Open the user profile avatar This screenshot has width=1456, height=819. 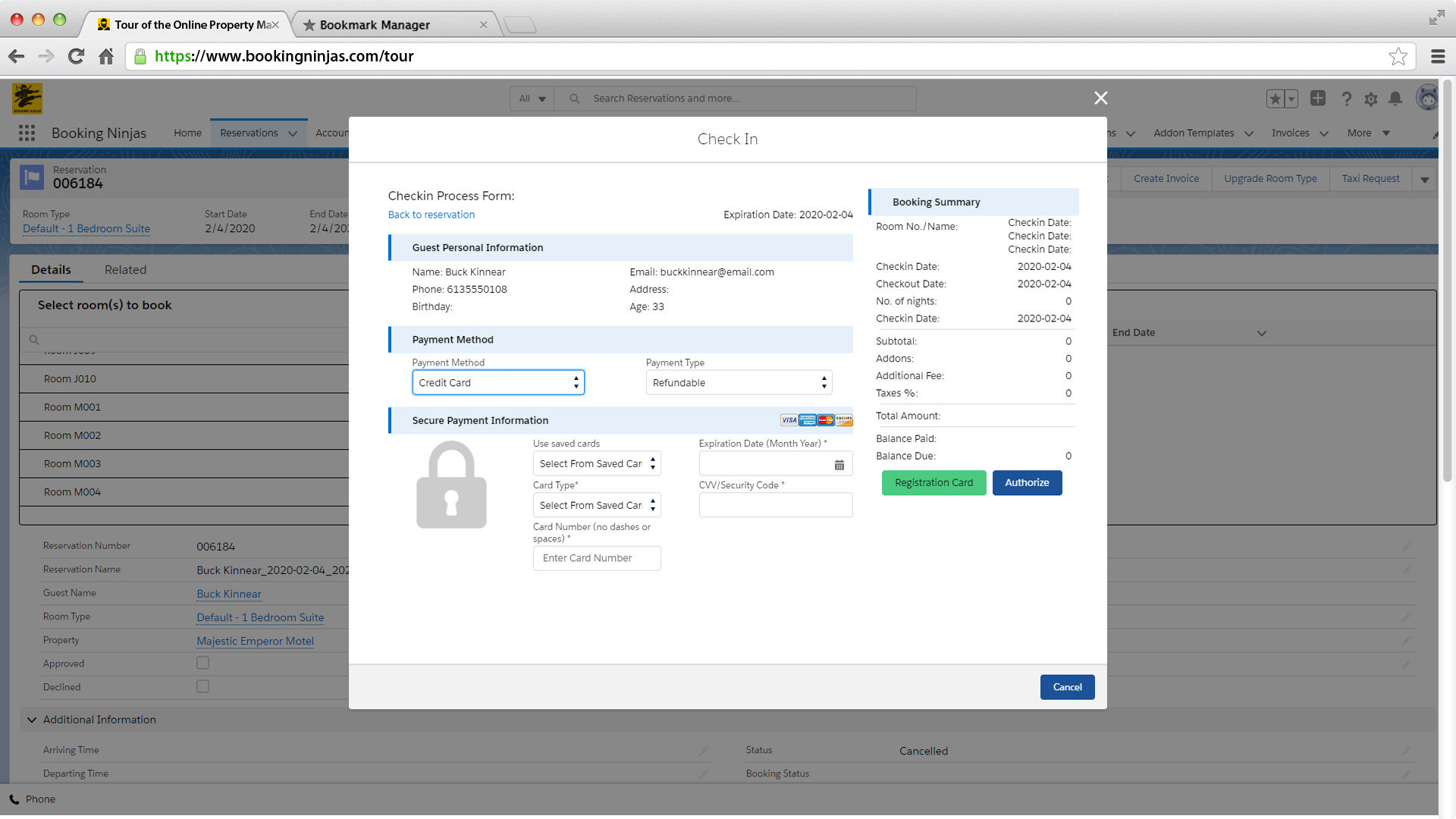(x=1427, y=98)
